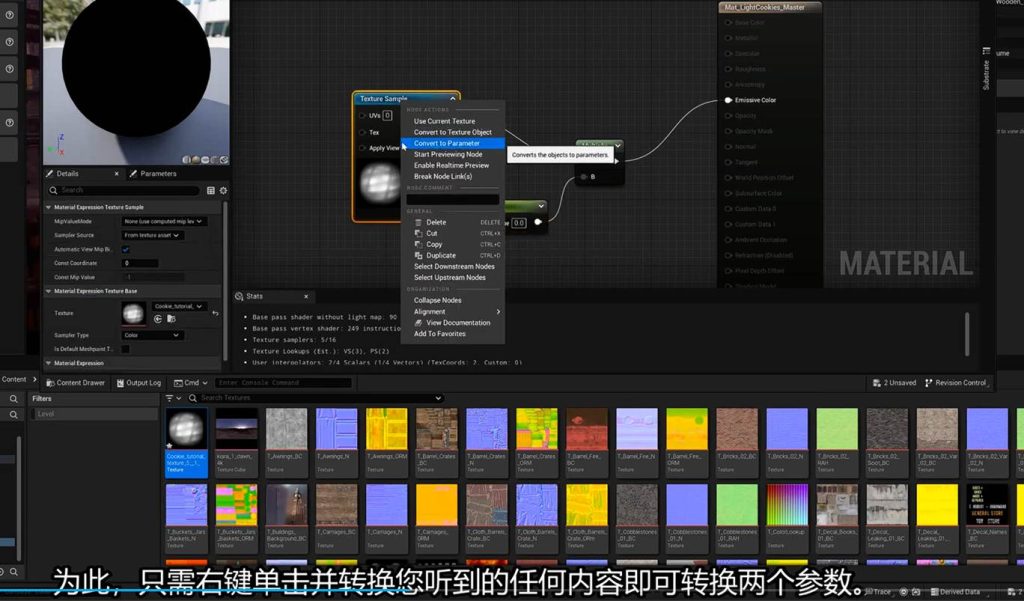Click the T_ColorLookup gradient texture thumbnail
The width and height of the screenshot is (1024, 601).
(x=786, y=505)
